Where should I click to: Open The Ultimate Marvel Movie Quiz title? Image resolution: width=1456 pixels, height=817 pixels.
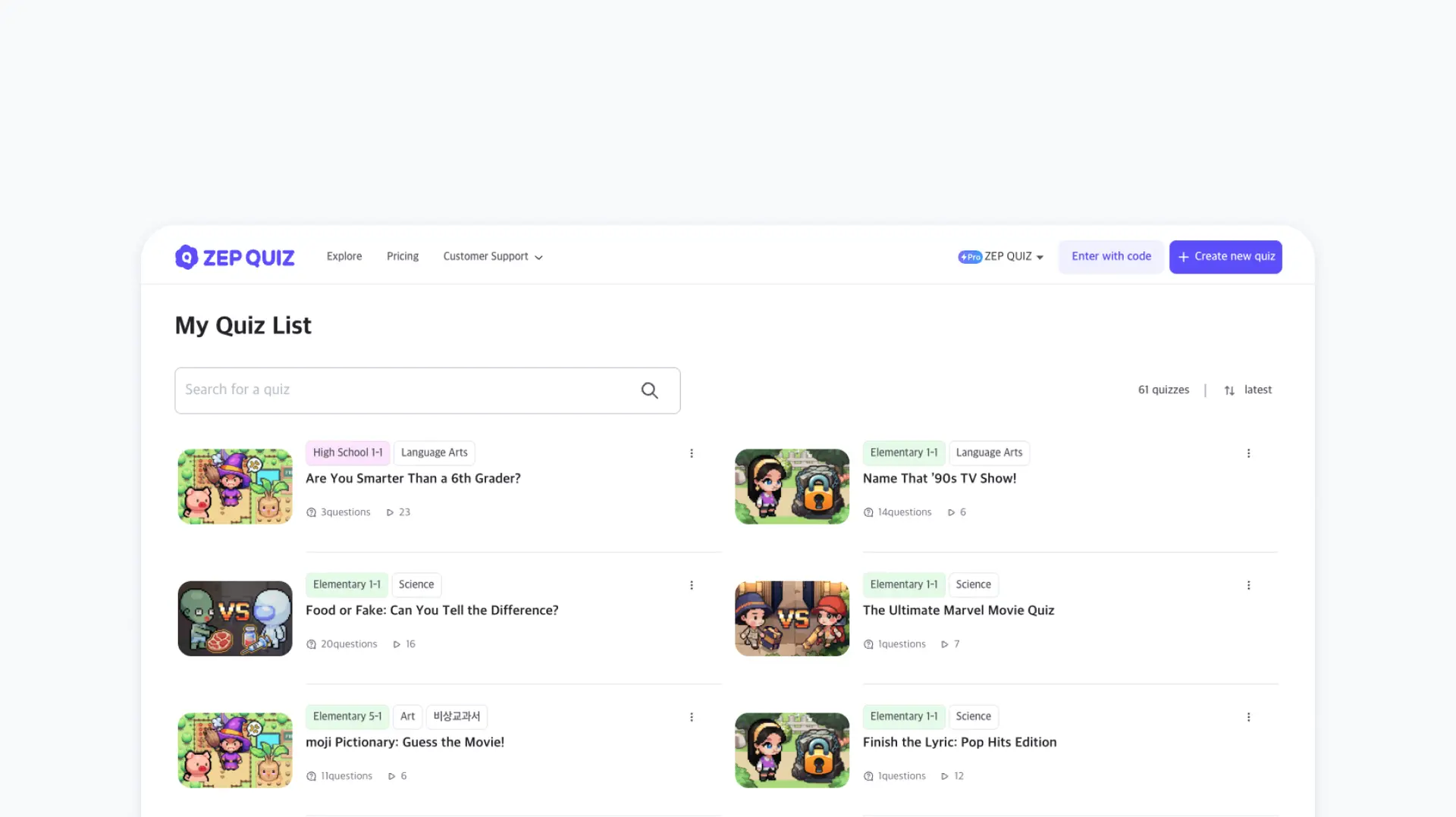pos(958,610)
